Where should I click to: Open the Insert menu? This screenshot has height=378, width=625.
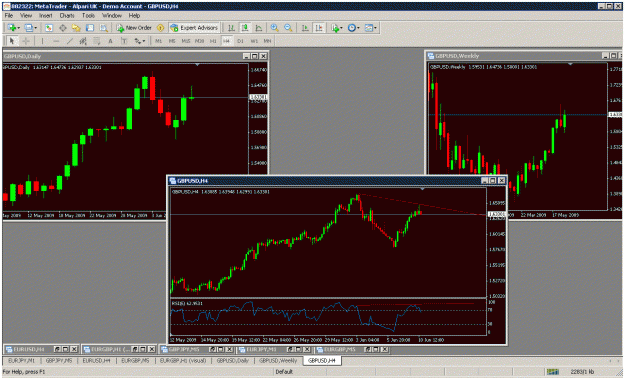pyautogui.click(x=45, y=16)
